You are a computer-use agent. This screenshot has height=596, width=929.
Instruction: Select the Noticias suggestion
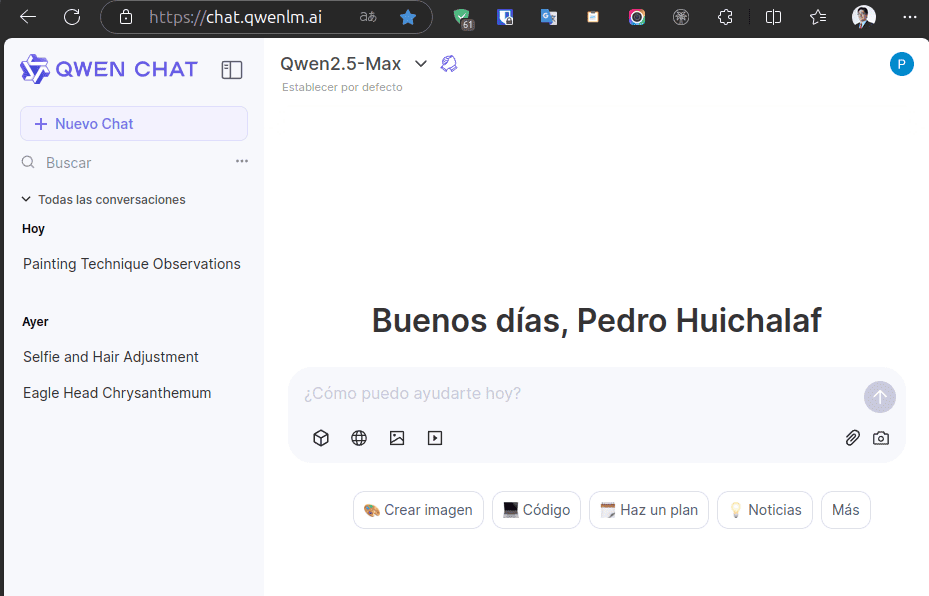(765, 510)
